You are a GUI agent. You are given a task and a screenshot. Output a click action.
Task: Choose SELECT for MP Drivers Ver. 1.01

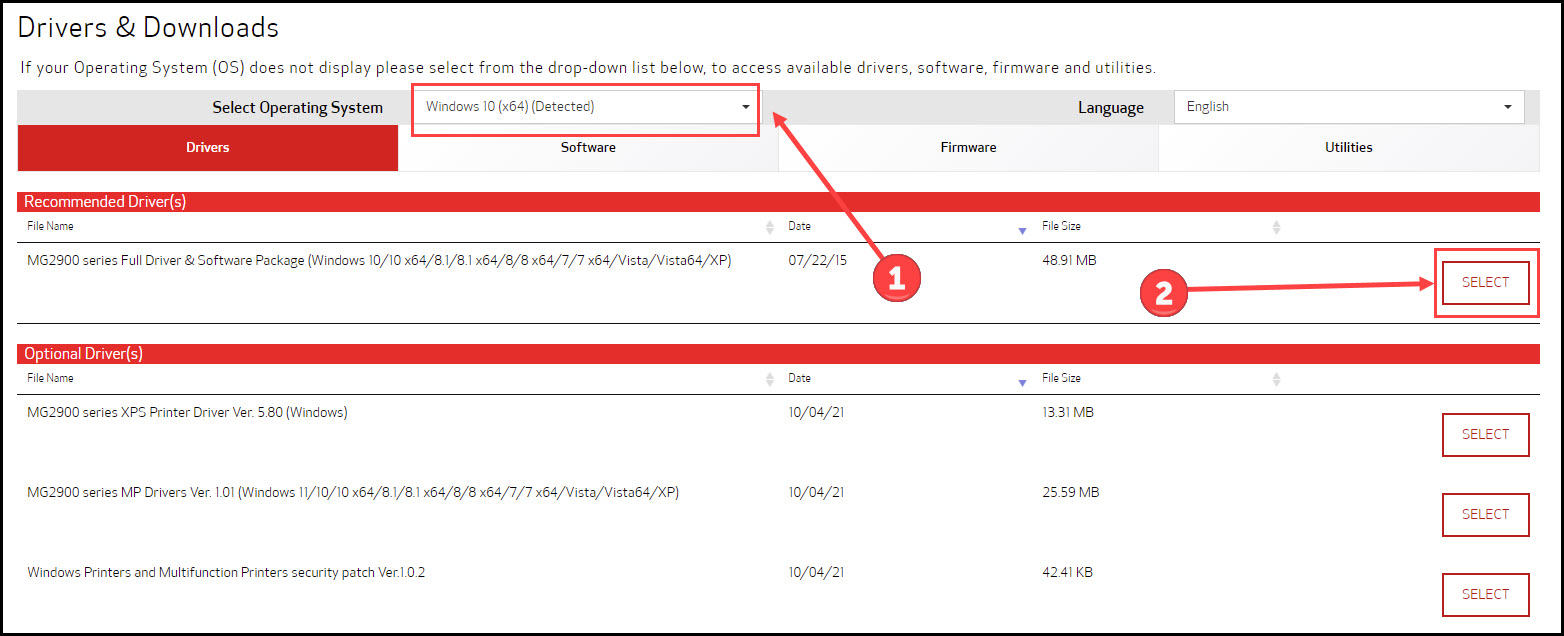[x=1485, y=515]
